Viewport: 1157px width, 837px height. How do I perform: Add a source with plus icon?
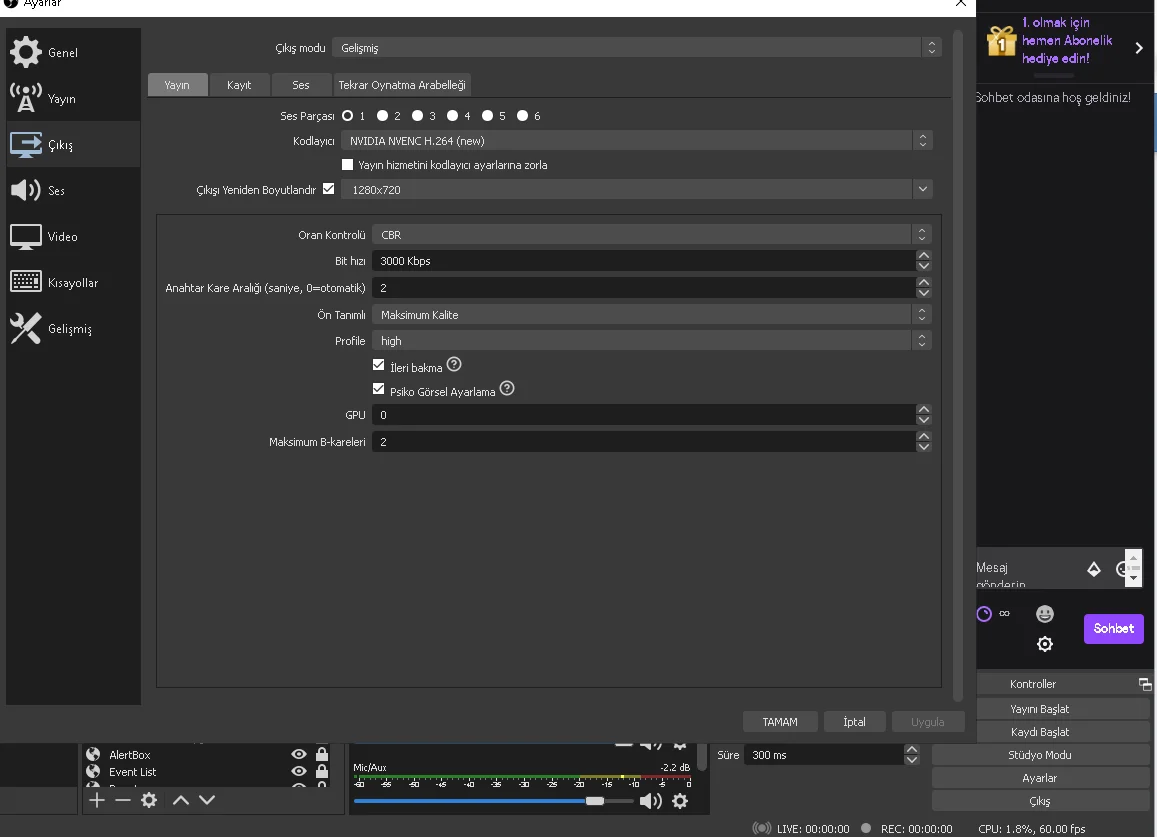97,800
